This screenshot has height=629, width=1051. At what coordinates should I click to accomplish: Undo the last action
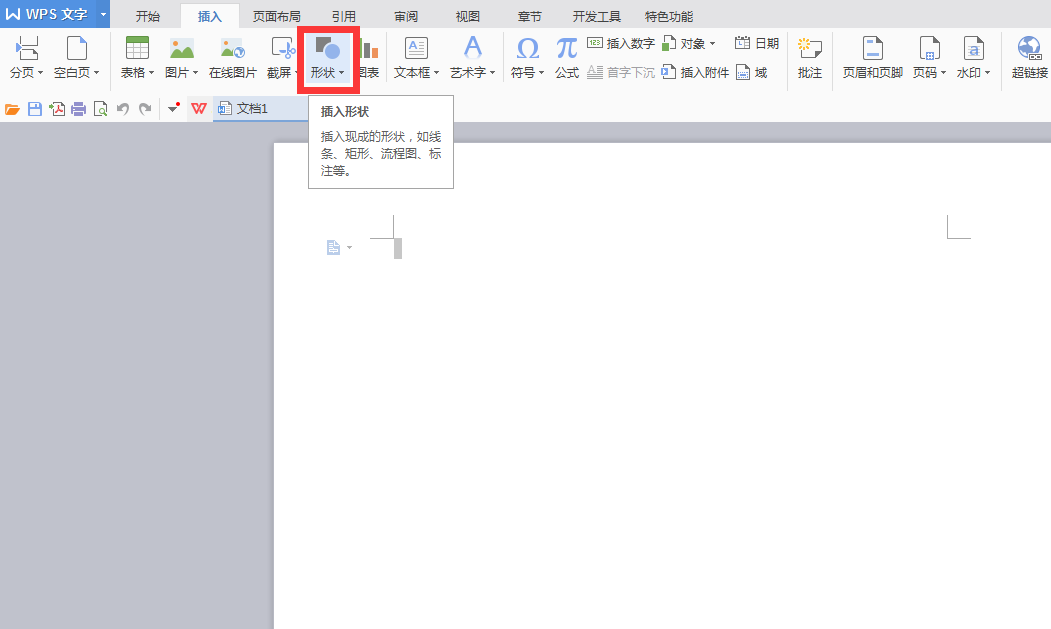coord(122,109)
